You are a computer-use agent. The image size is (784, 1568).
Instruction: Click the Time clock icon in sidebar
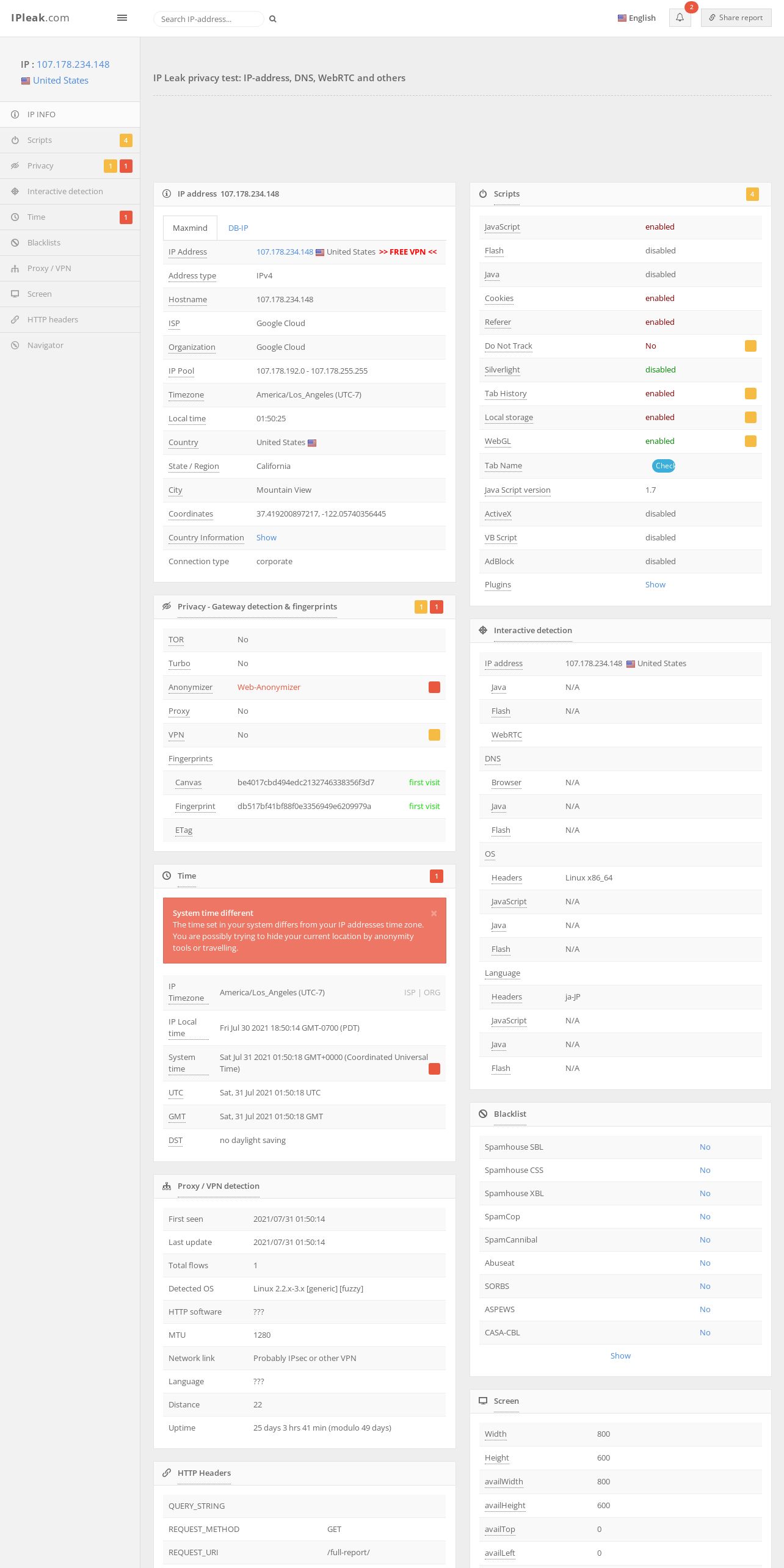pos(15,217)
